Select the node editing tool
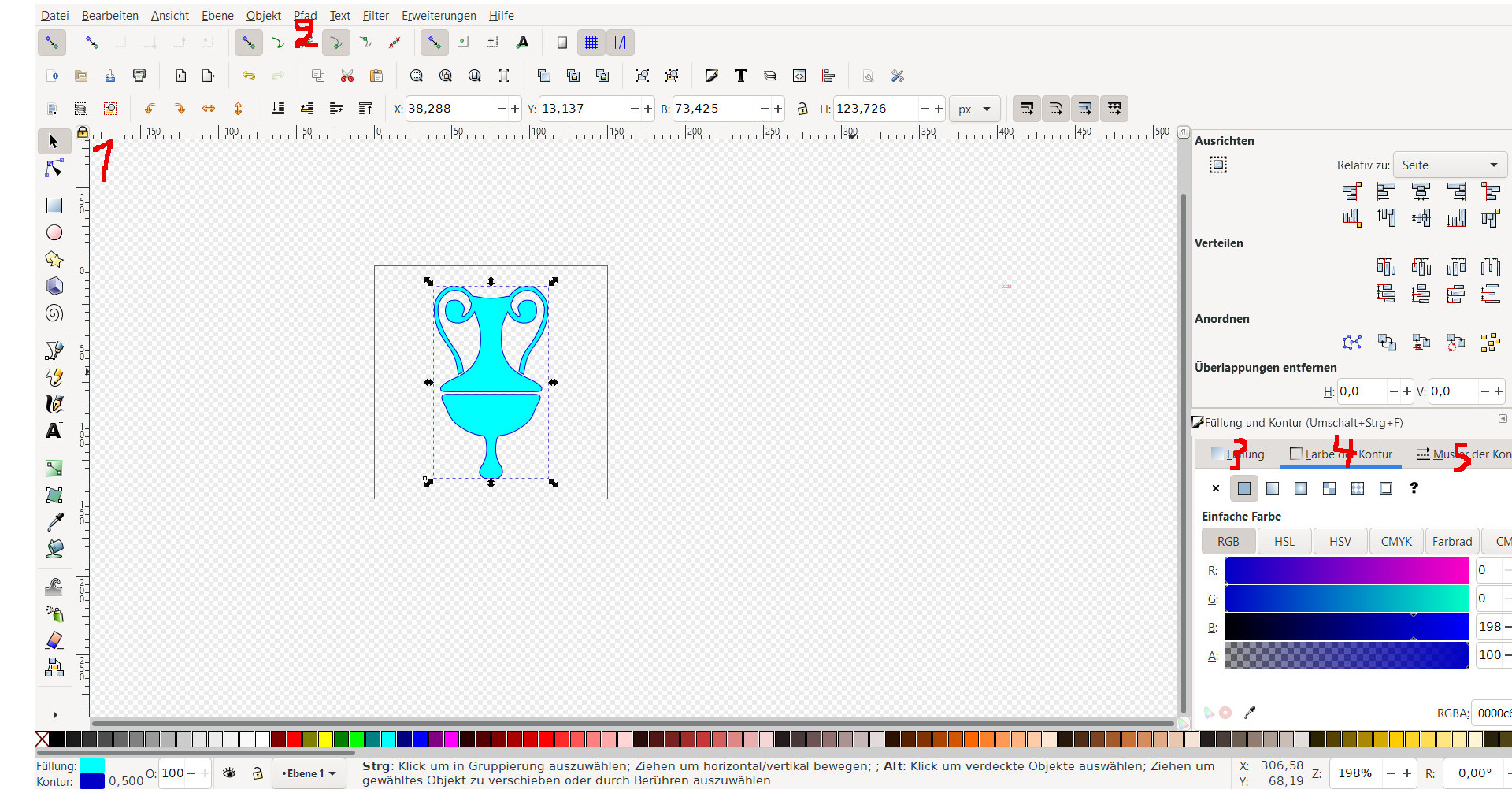This screenshot has width=1512, height=808. pos(54,169)
